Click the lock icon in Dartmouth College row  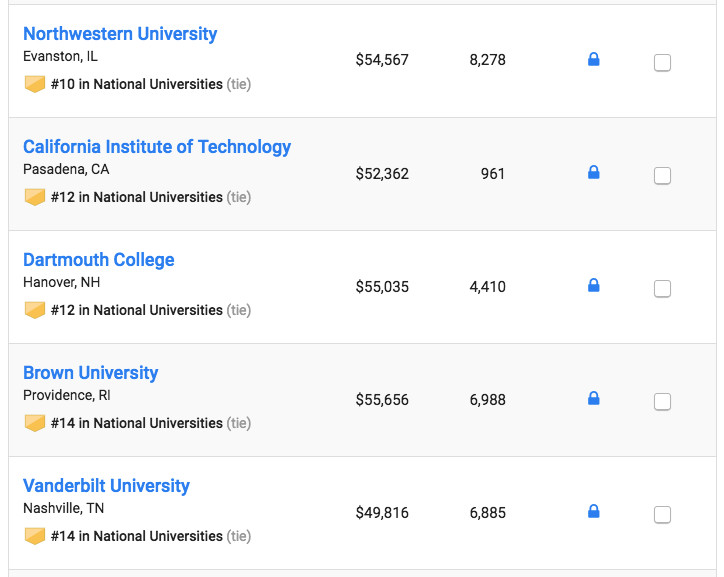coord(593,286)
